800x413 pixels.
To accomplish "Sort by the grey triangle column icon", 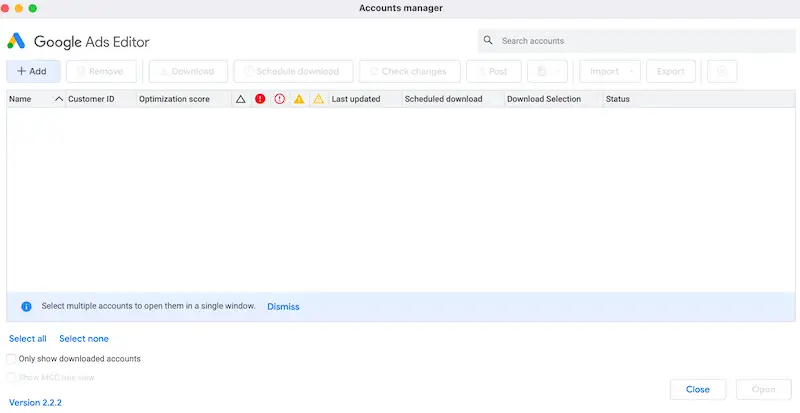I will pyautogui.click(x=240, y=99).
